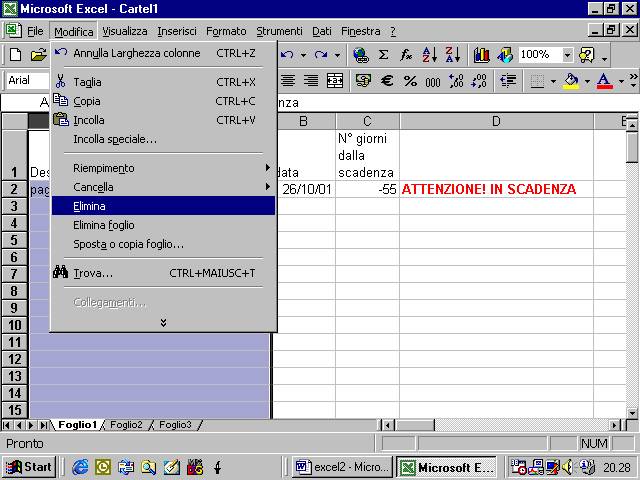Click Decrease Decimal icon
The height and width of the screenshot is (480, 640).
click(479, 80)
